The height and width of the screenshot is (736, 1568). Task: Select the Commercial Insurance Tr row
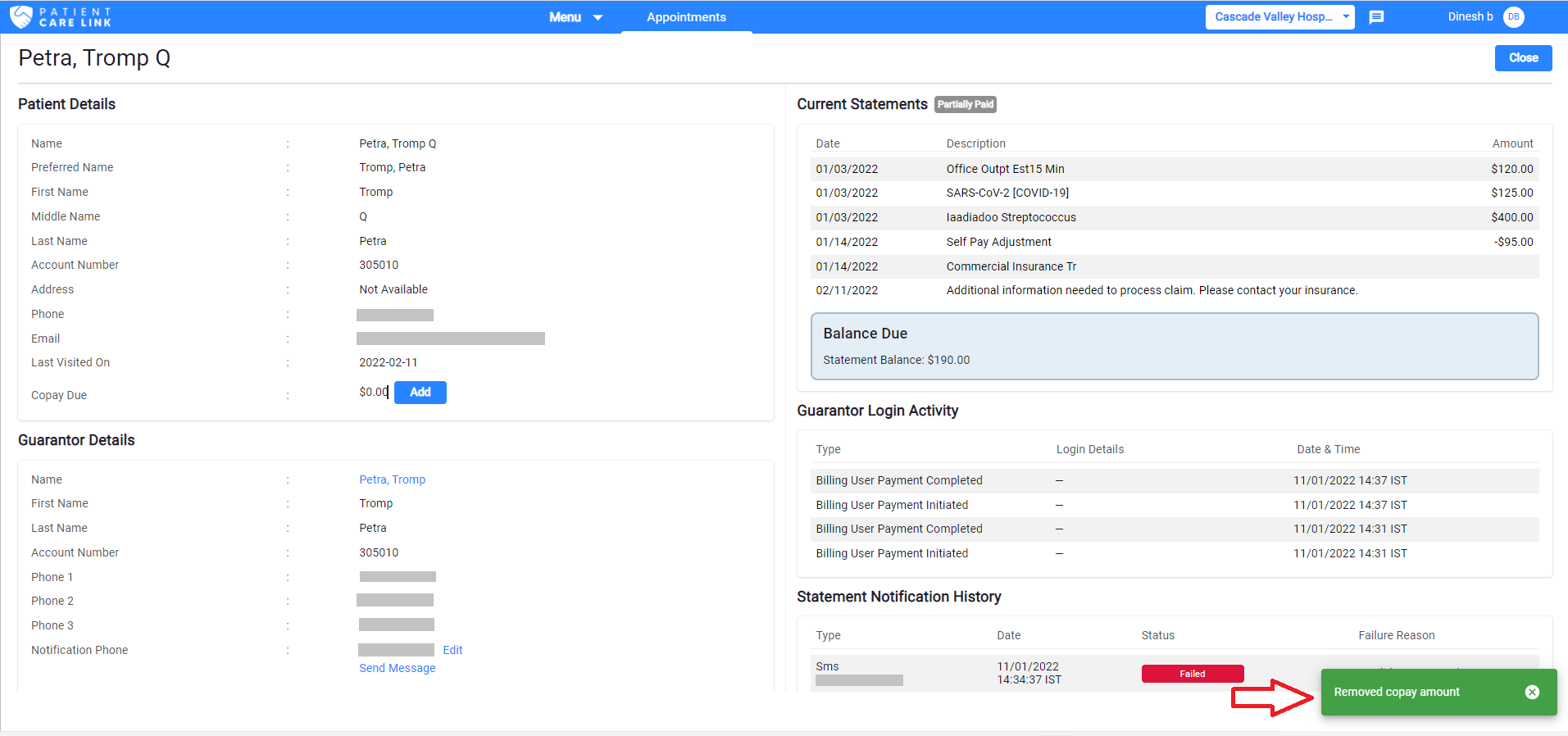pyautogui.click(x=1175, y=266)
